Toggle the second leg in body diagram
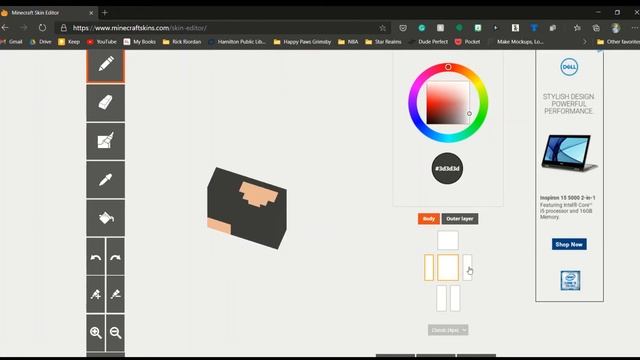This screenshot has height=360, width=640. tap(455, 298)
